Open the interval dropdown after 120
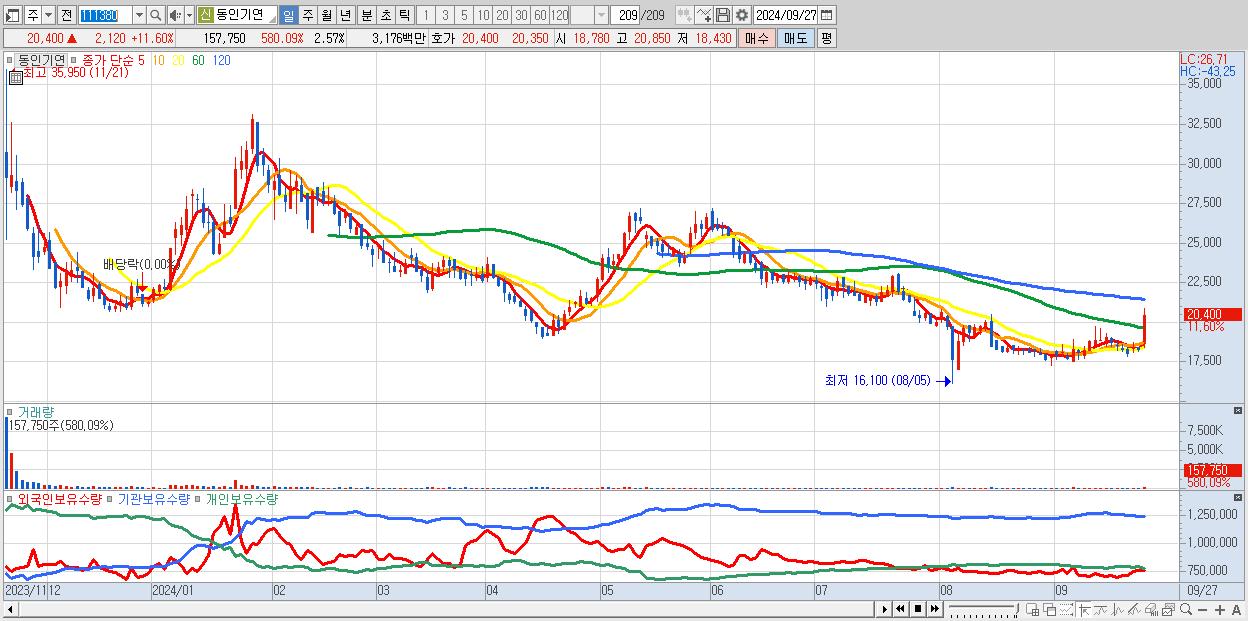This screenshot has height=621, width=1248. (x=602, y=15)
